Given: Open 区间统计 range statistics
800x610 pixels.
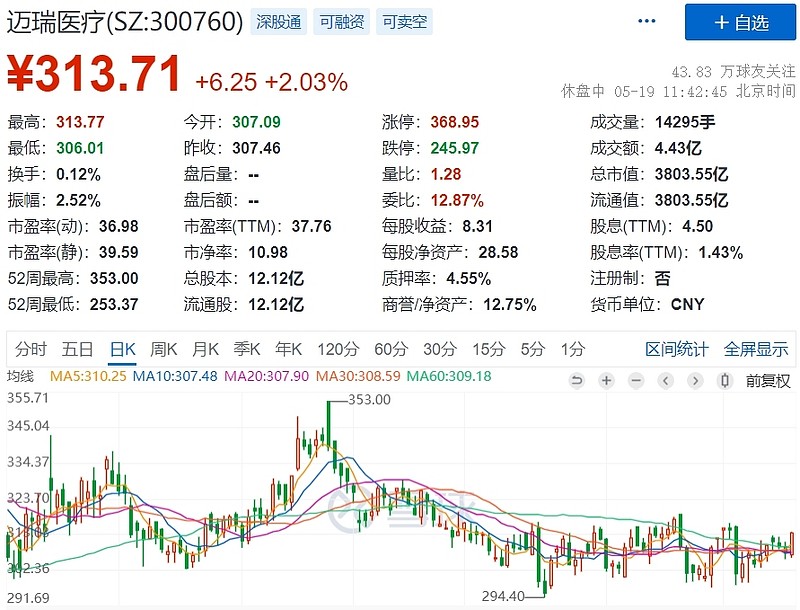Looking at the screenshot, I should pos(677,349).
